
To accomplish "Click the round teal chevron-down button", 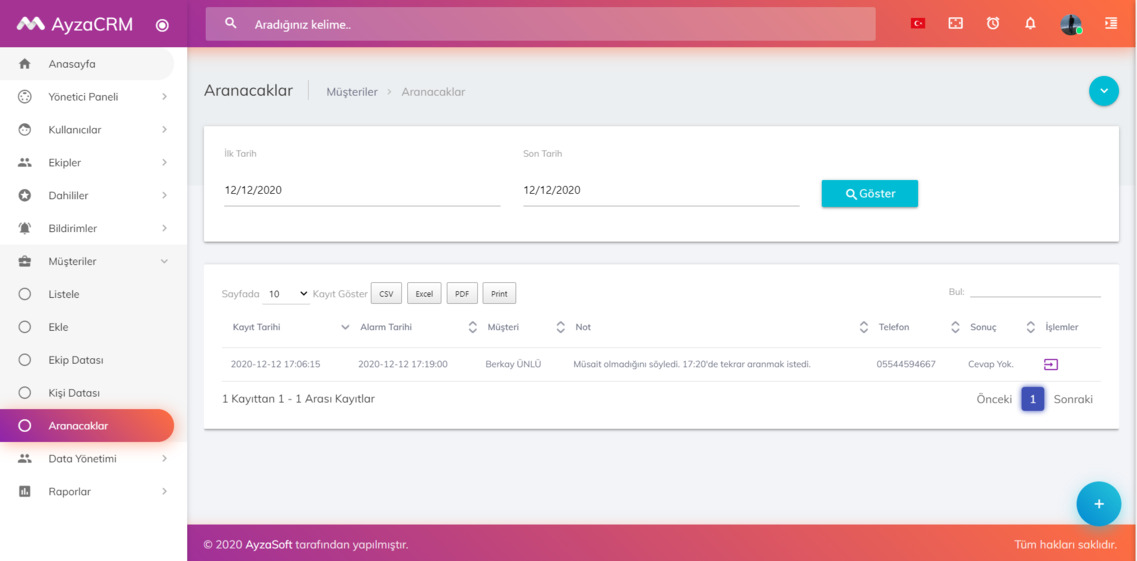I will pos(1103,91).
